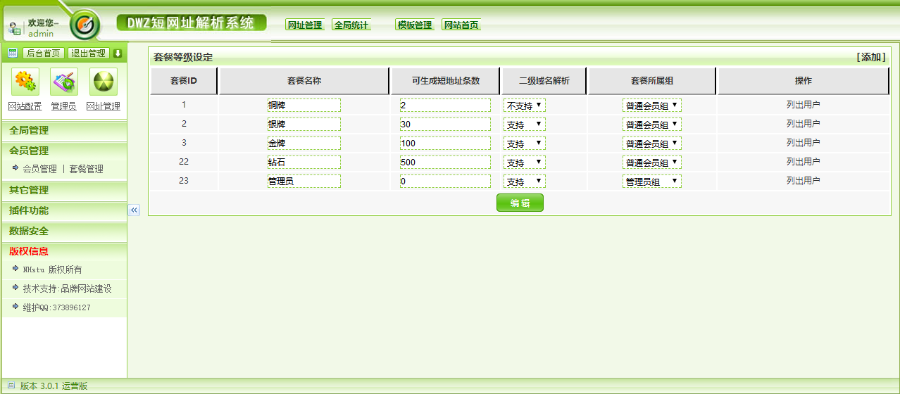Expand the 其它管理 sidebar section
This screenshot has width=900, height=394.
pos(64,190)
